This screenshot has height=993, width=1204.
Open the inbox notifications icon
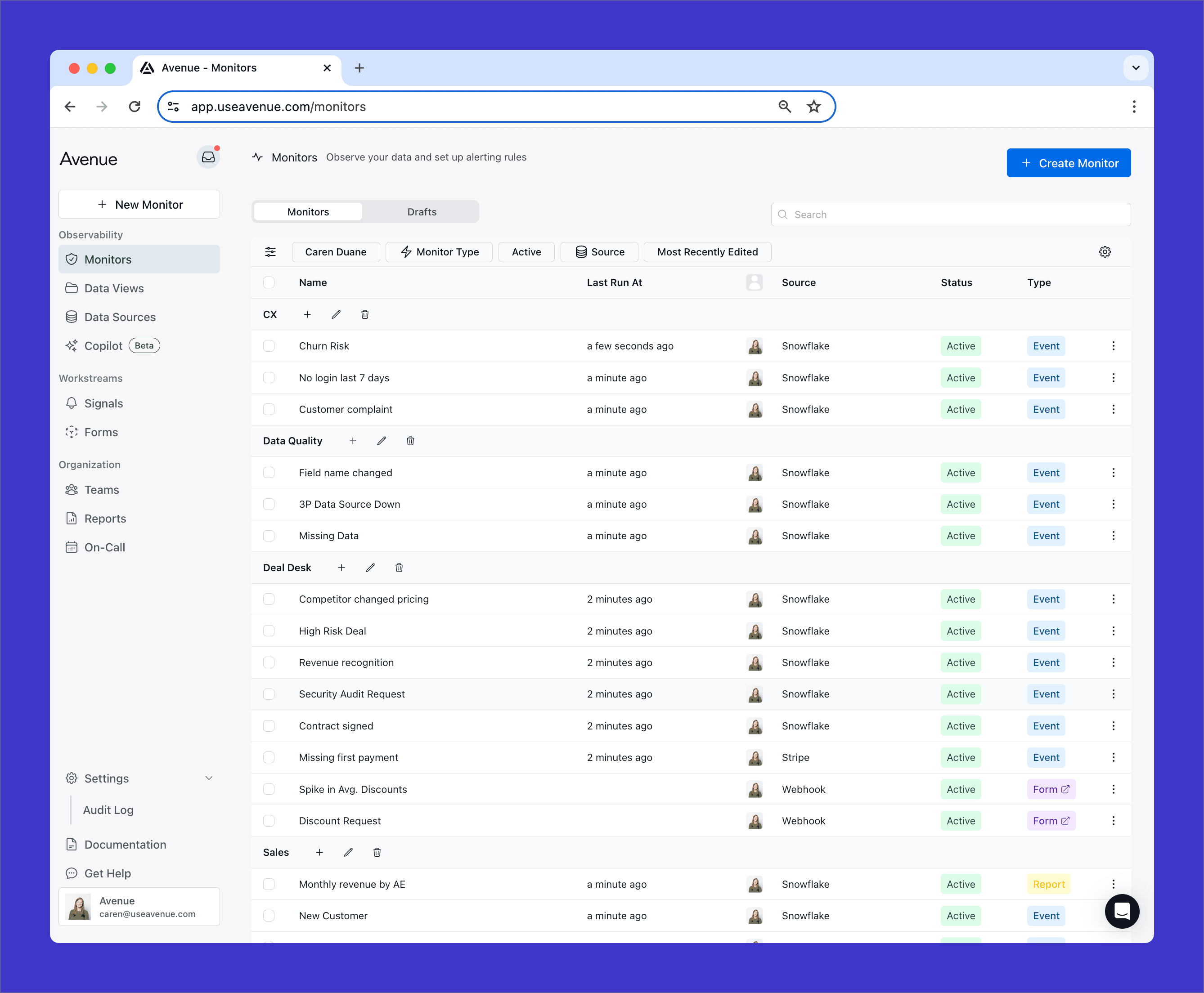tap(208, 157)
